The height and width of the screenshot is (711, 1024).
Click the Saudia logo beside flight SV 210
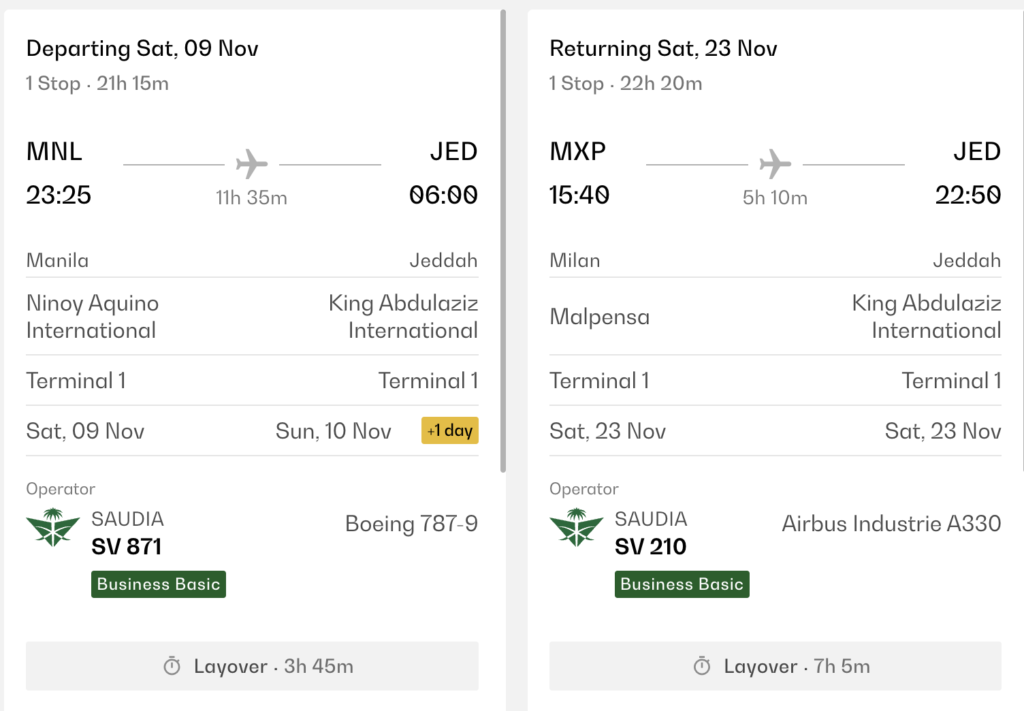[577, 528]
